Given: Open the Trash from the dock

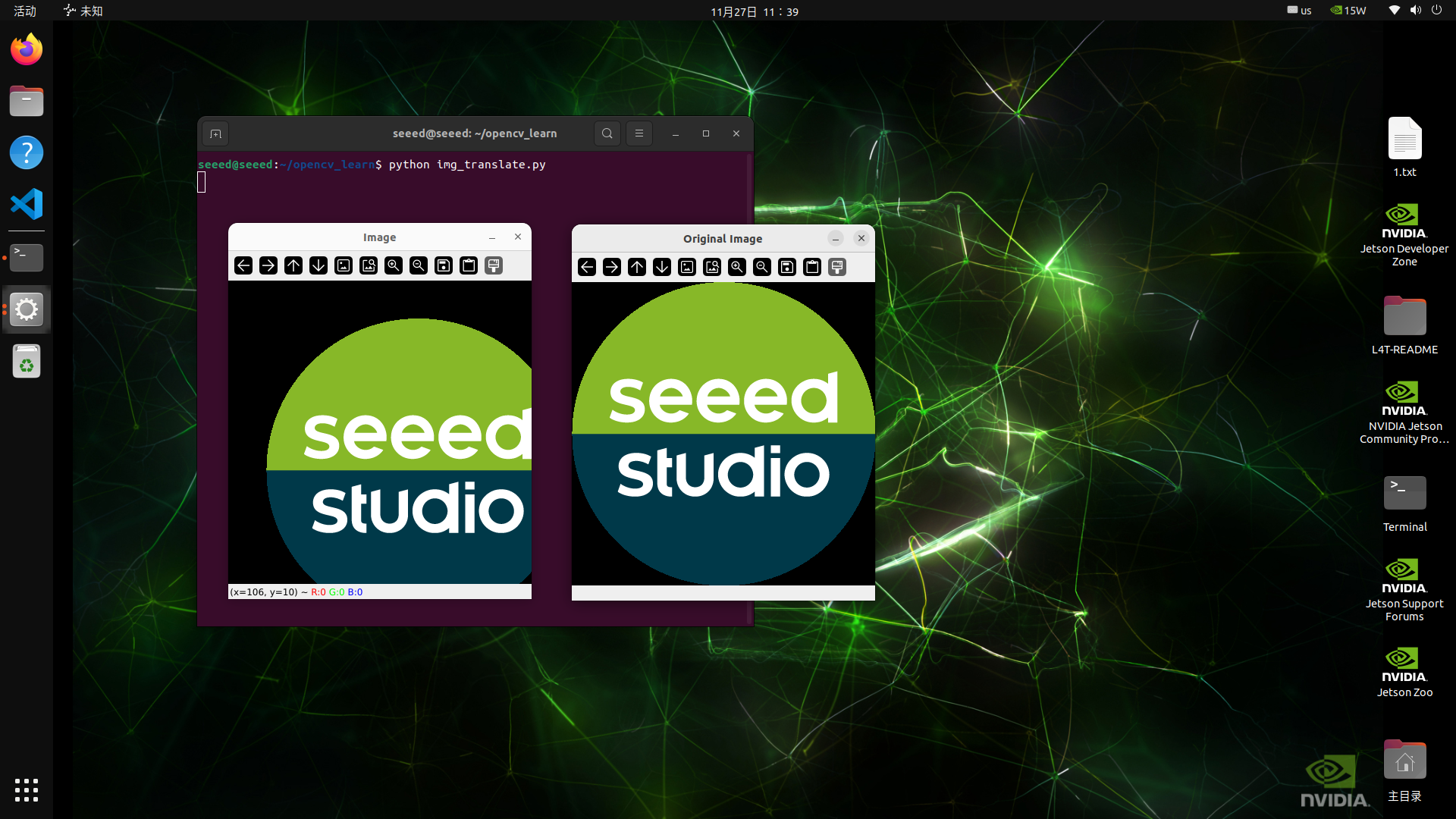Looking at the screenshot, I should (x=27, y=361).
